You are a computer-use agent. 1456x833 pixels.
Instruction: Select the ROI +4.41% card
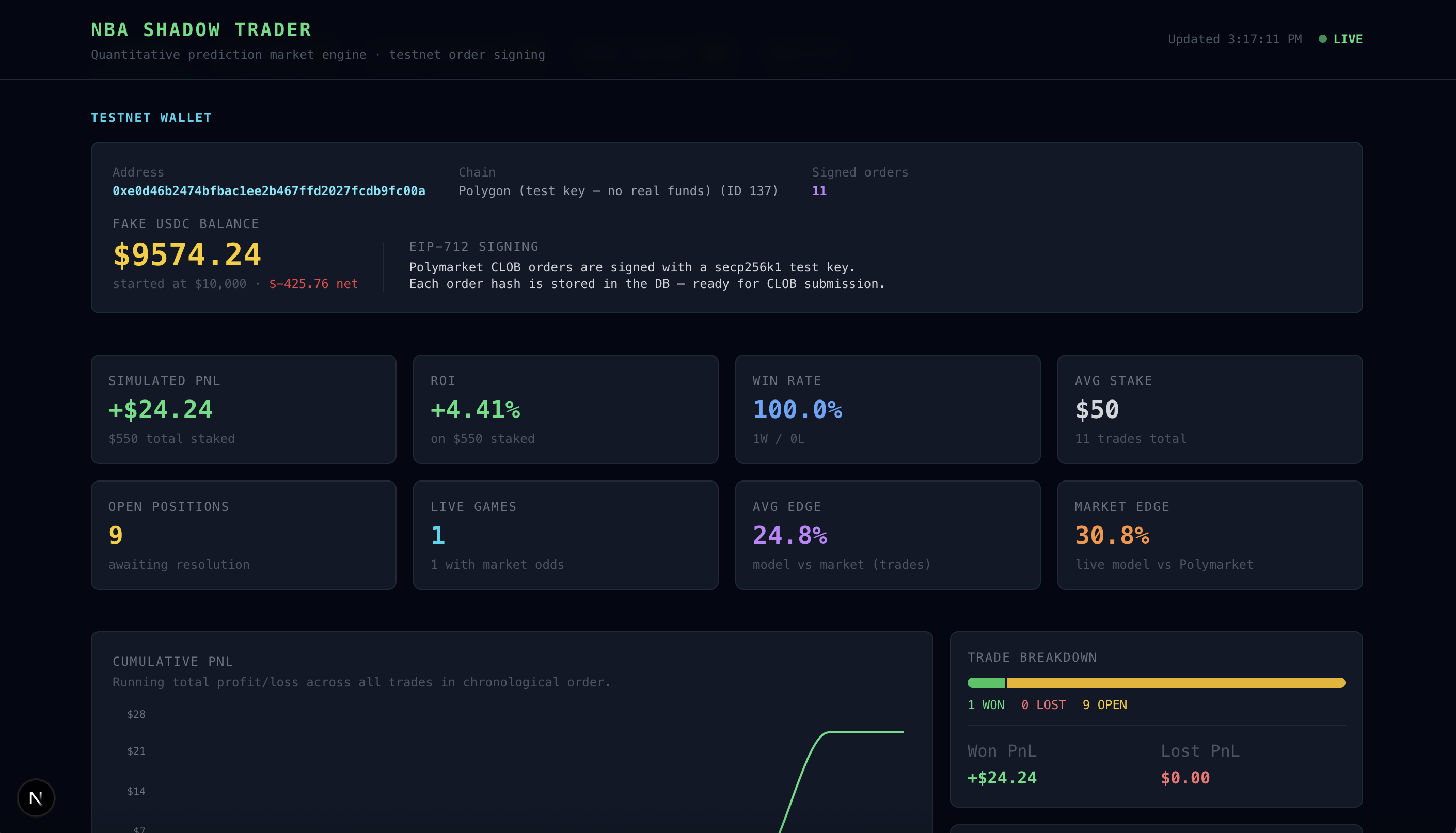[x=565, y=409]
